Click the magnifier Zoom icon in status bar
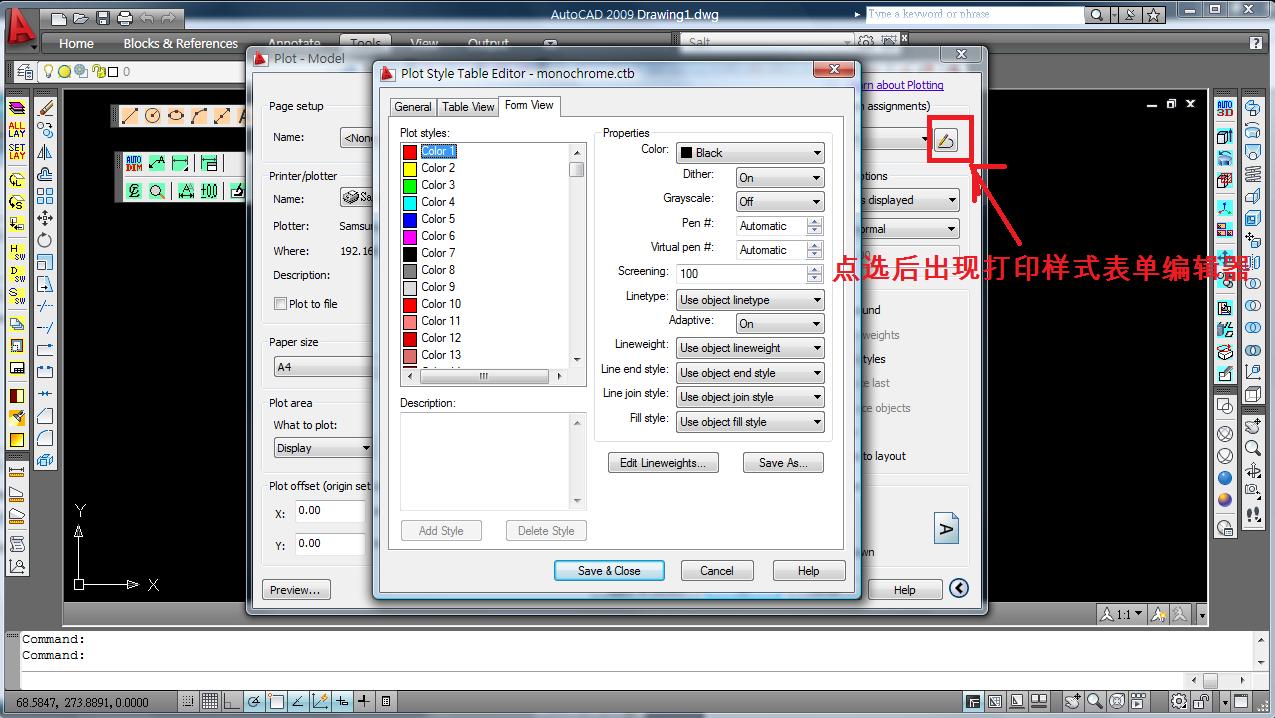 pyautogui.click(x=1095, y=702)
